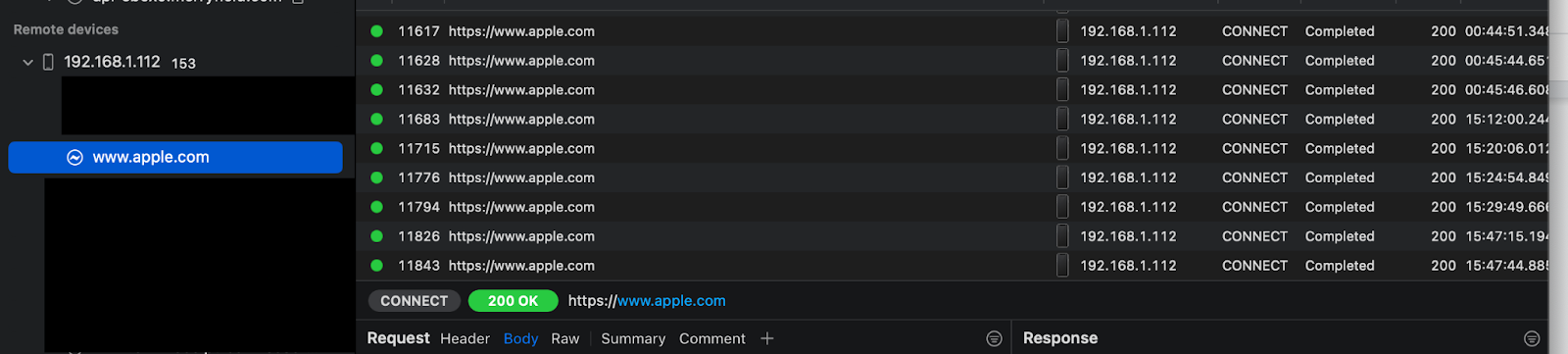Click the Request panel filter options icon
This screenshot has width=1568, height=354.
point(994,338)
